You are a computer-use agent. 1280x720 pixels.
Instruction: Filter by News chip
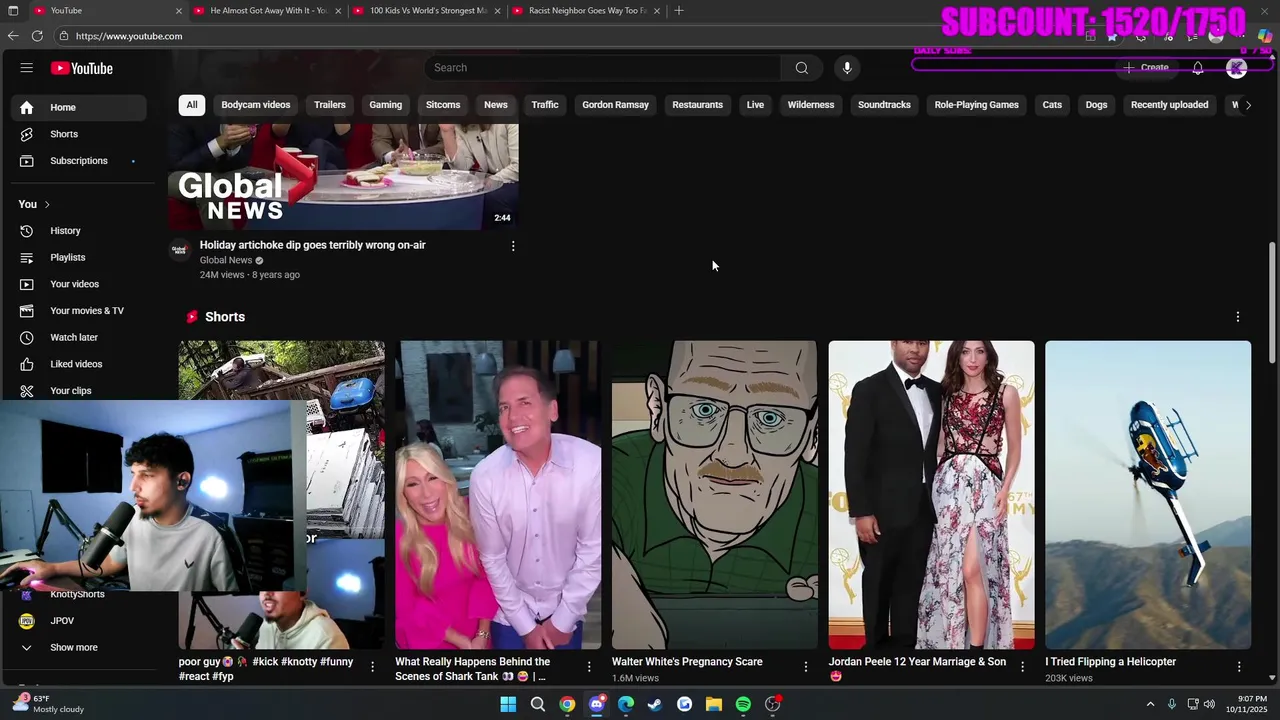point(496,105)
